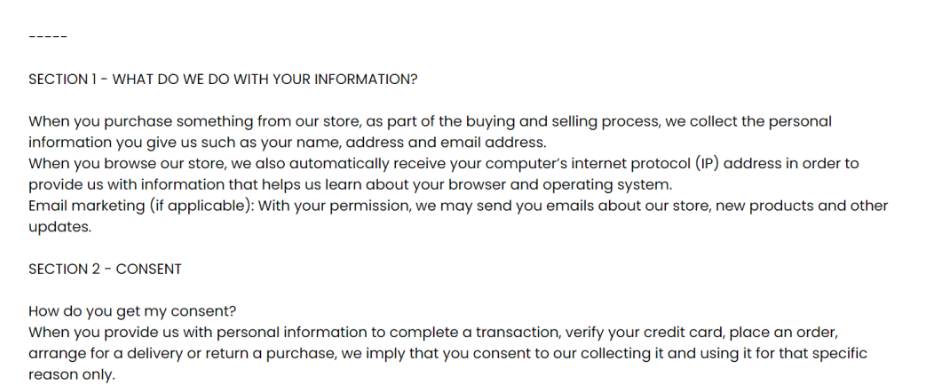933x384 pixels.
Task: Click the 'SECTION 1 - WHAT DO WE DO WITH YOUR INFORMATION?' heading
Action: [223, 79]
